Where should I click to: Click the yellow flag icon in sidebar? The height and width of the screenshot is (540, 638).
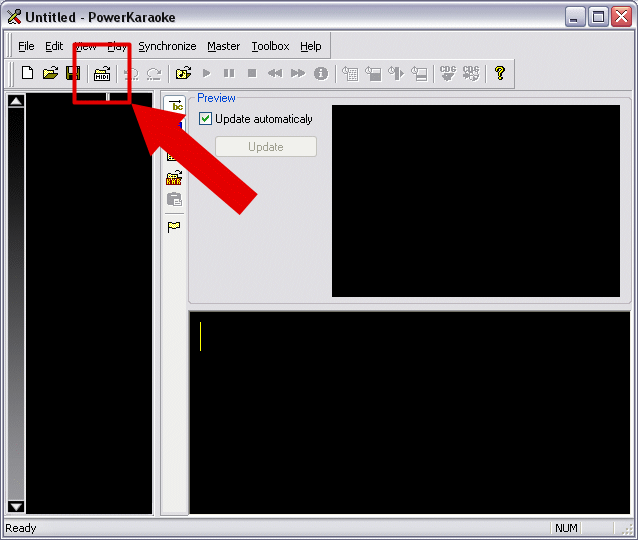(174, 227)
